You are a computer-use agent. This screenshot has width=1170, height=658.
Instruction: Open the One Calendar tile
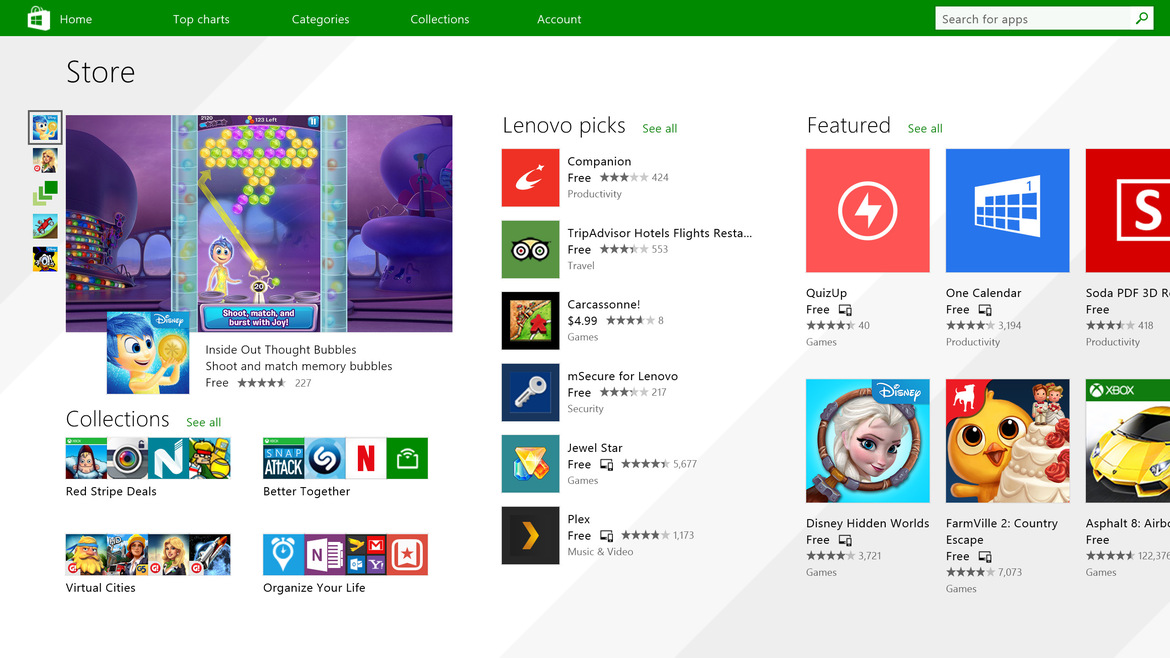(1007, 210)
